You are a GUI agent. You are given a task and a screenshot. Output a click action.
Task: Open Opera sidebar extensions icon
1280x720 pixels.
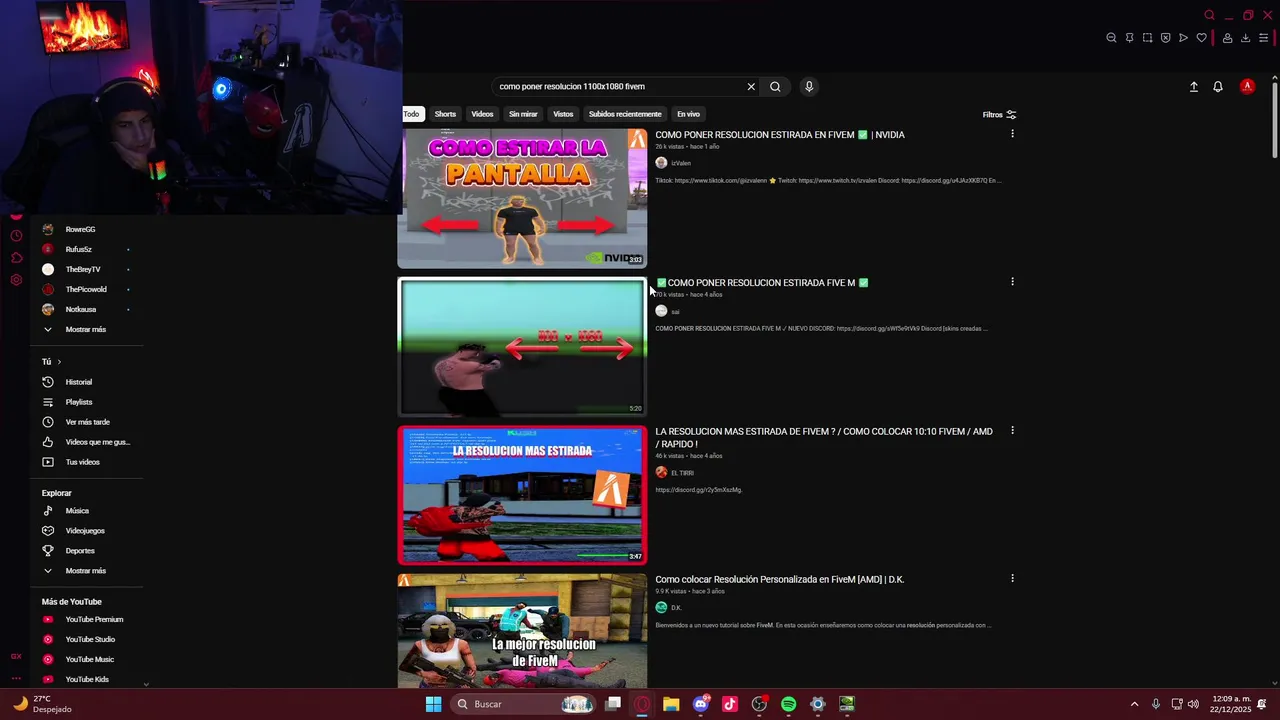point(16,258)
